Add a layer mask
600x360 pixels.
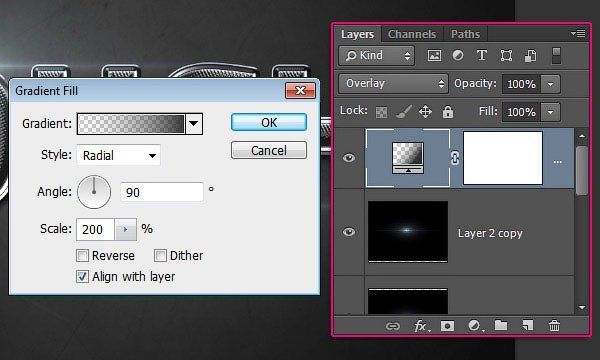(447, 326)
